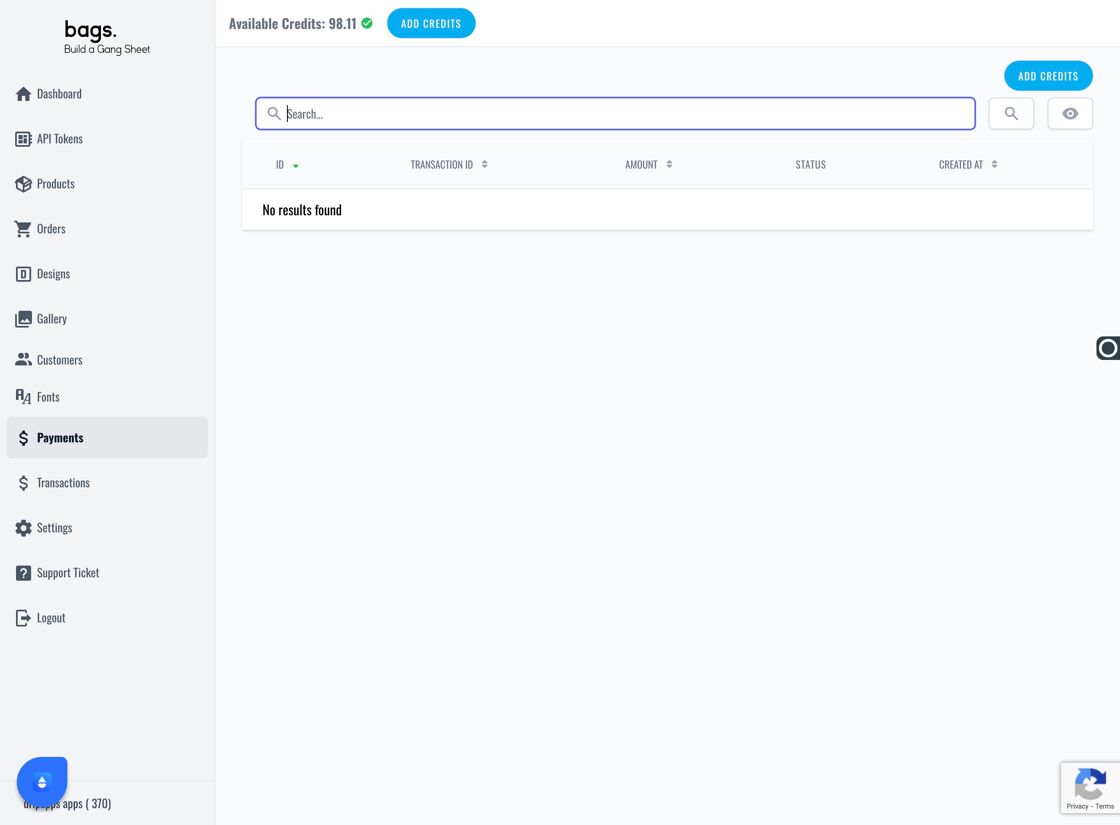This screenshot has height=825, width=1120.
Task: Sort by Transaction ID column arrows
Action: [x=484, y=164]
